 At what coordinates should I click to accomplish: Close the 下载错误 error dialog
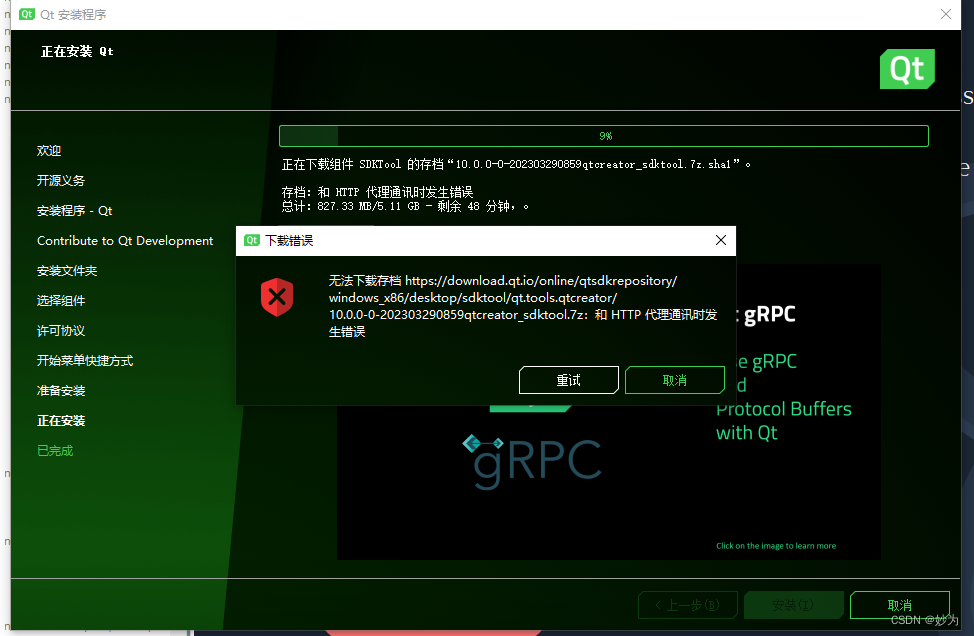(721, 240)
